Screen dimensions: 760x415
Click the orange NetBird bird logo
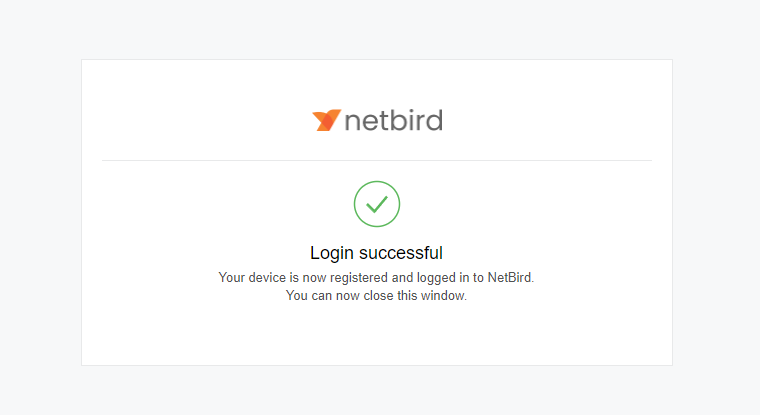click(326, 121)
